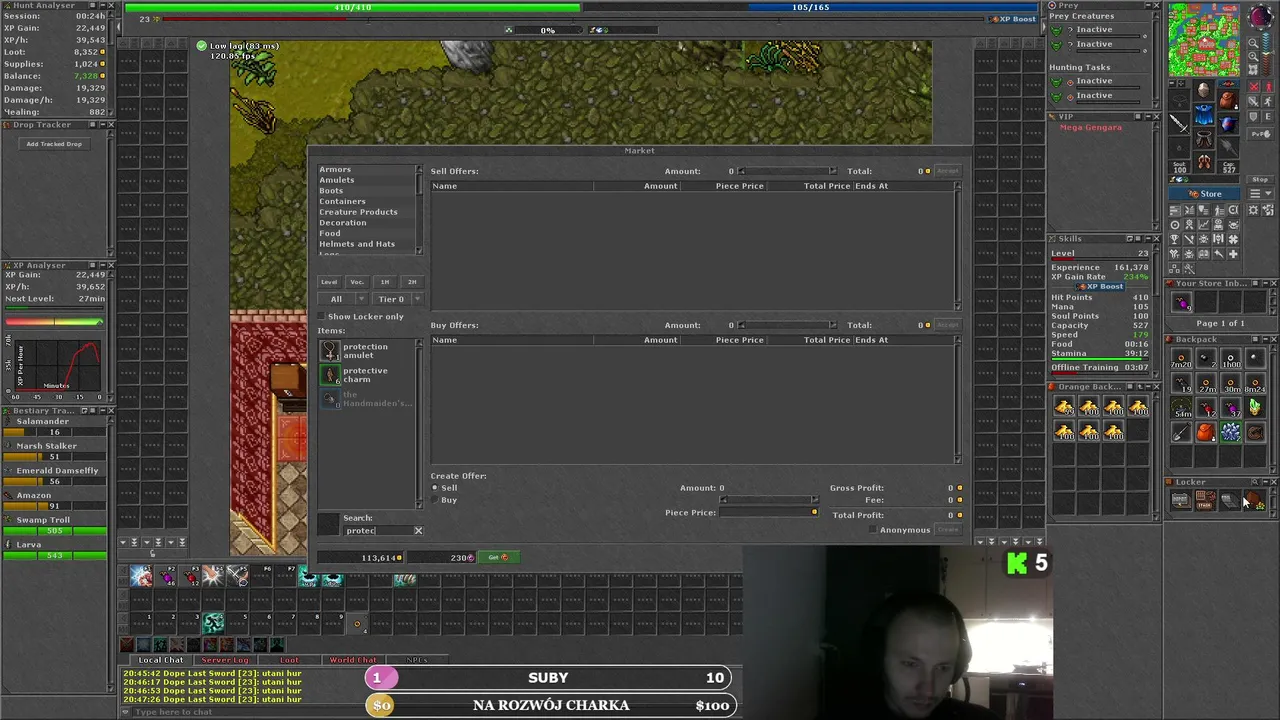Click the blue armor equipment slot

[1203, 115]
